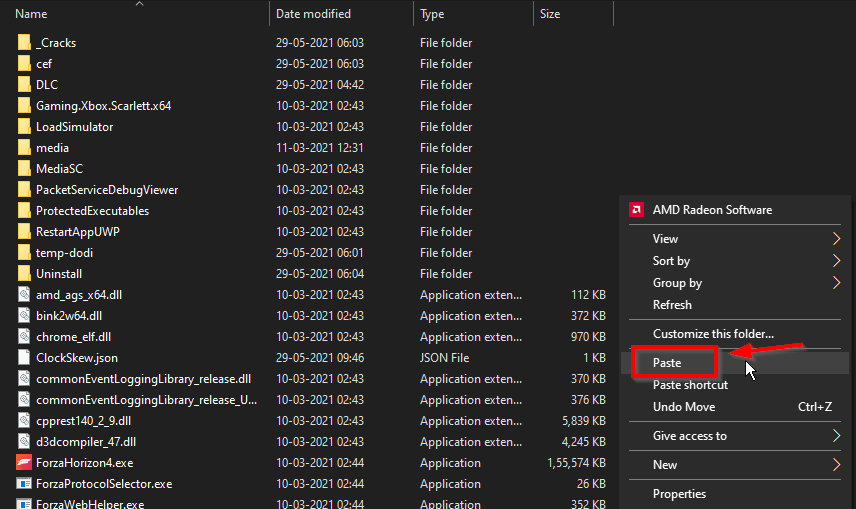Click the chrome_elf.dll file icon

click(24, 337)
